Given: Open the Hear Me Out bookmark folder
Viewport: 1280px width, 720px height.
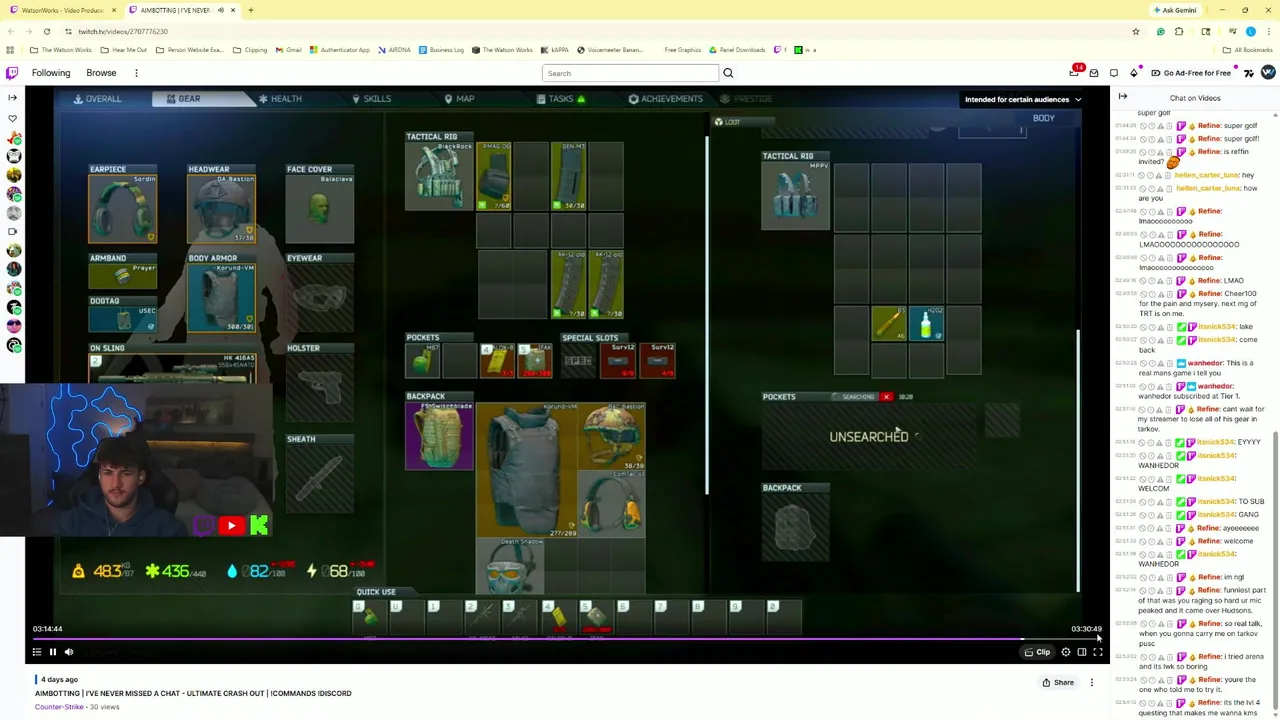Looking at the screenshot, I should coord(123,50).
